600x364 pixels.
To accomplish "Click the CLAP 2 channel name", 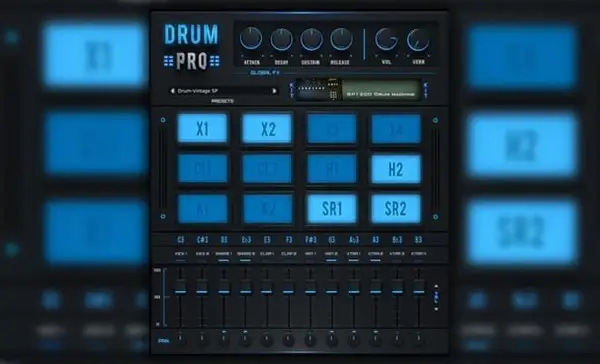I will click(x=289, y=254).
